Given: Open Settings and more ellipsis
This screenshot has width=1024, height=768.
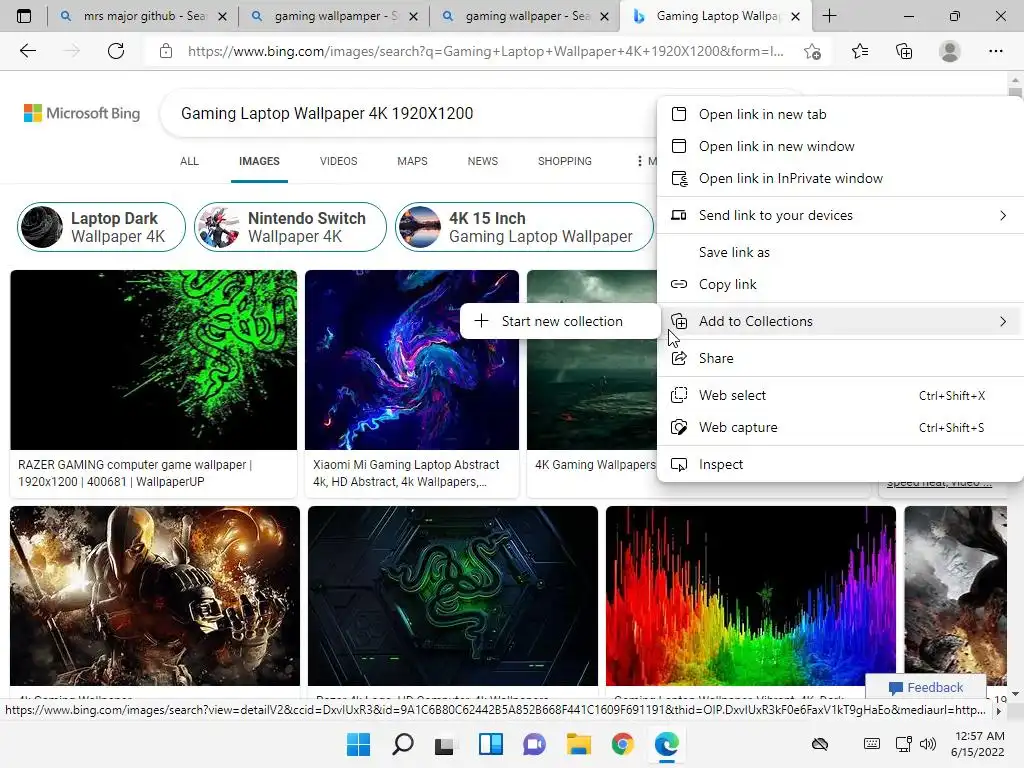Looking at the screenshot, I should 995,51.
